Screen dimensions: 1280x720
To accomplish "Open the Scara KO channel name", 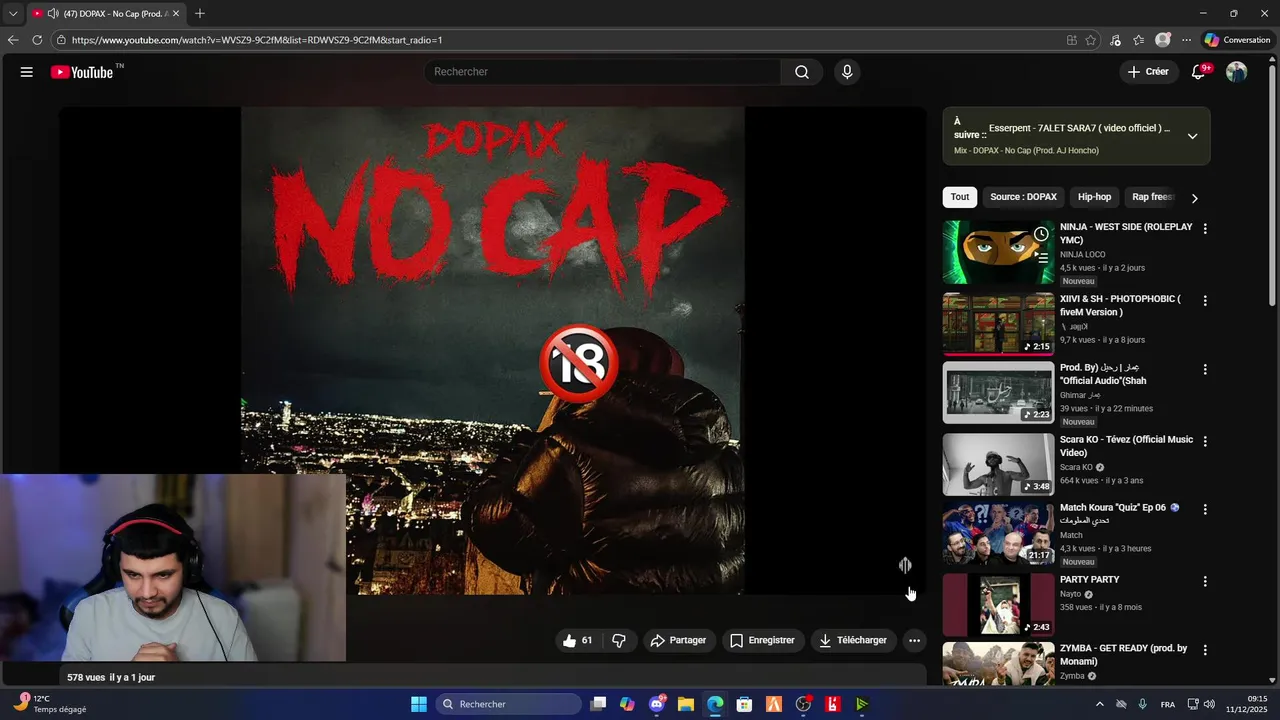I will [x=1076, y=467].
